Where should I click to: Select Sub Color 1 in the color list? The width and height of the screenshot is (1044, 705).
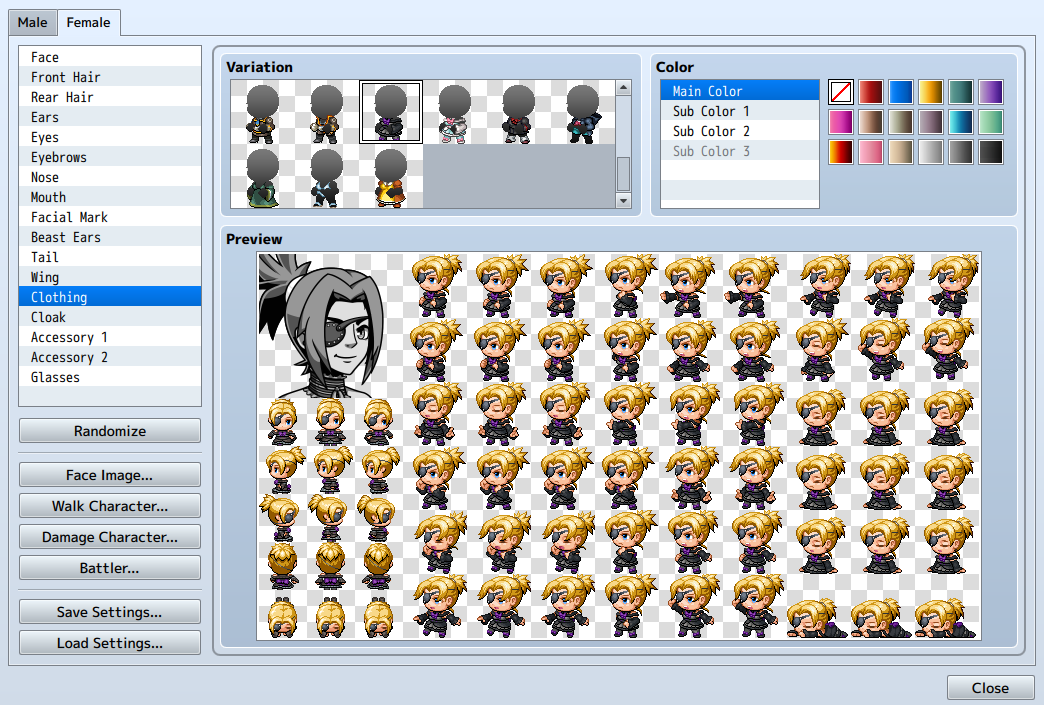[740, 111]
